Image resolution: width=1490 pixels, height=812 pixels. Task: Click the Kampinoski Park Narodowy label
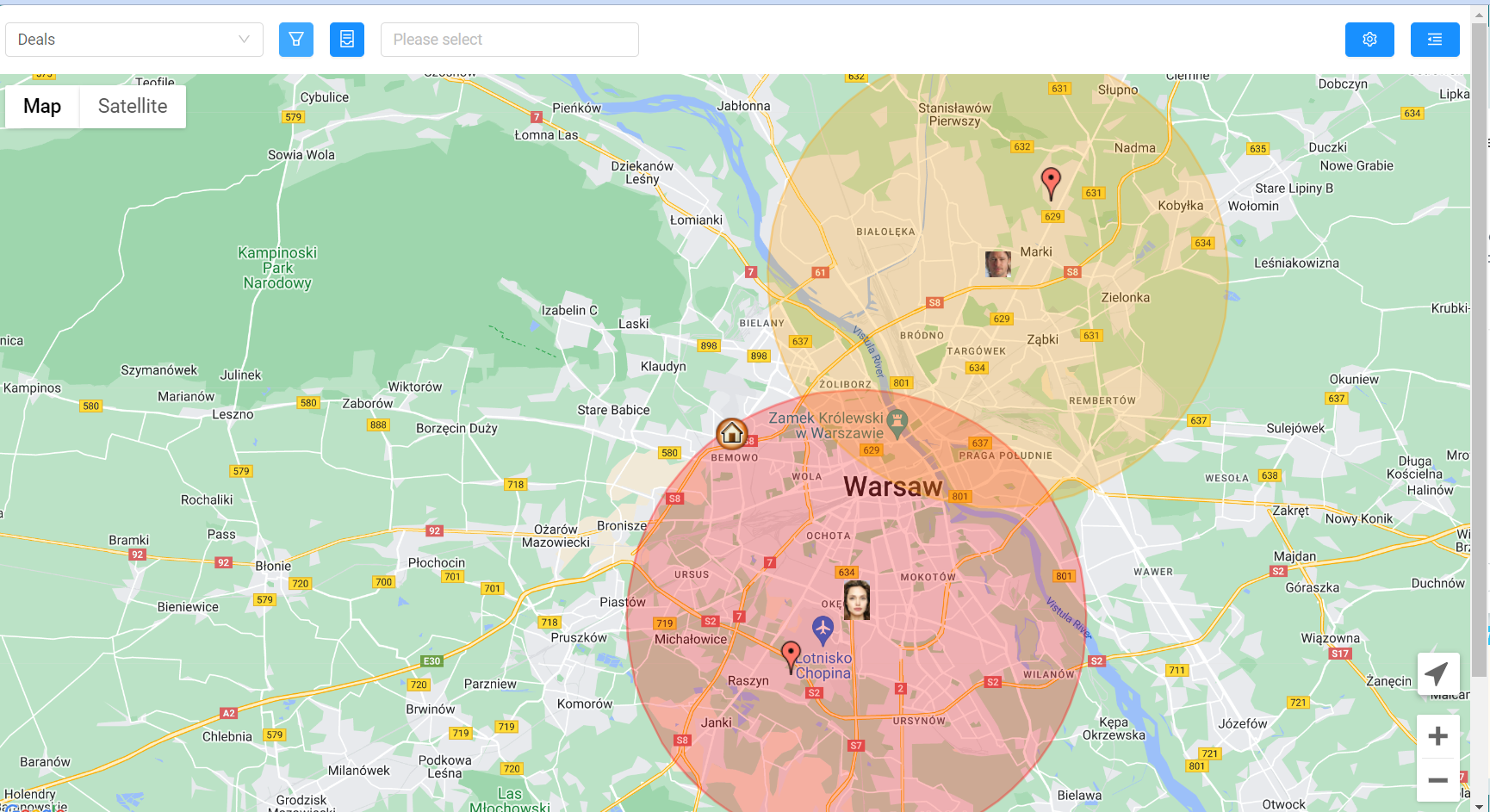pos(277,268)
